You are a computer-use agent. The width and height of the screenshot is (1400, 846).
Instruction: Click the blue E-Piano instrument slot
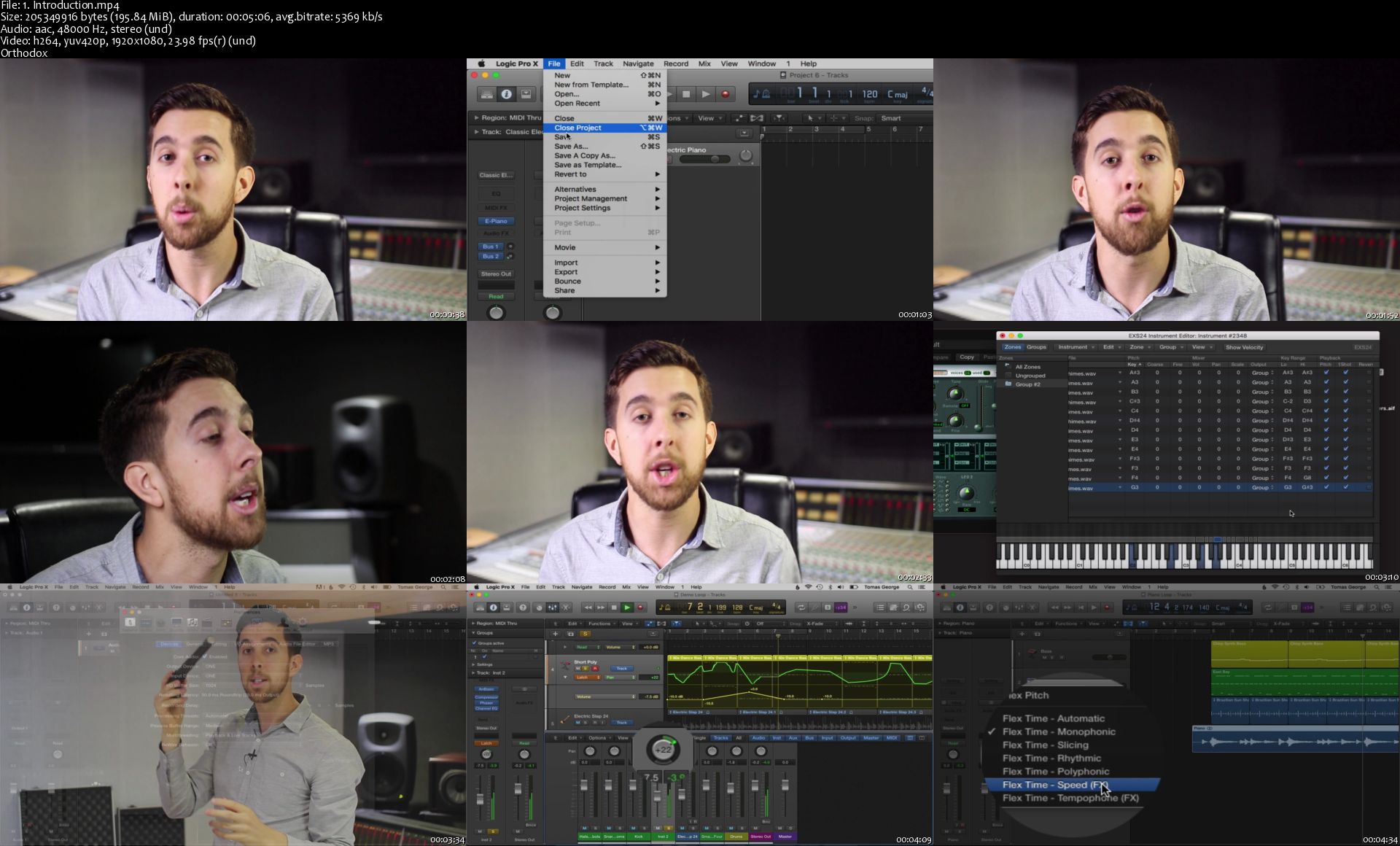tap(496, 221)
